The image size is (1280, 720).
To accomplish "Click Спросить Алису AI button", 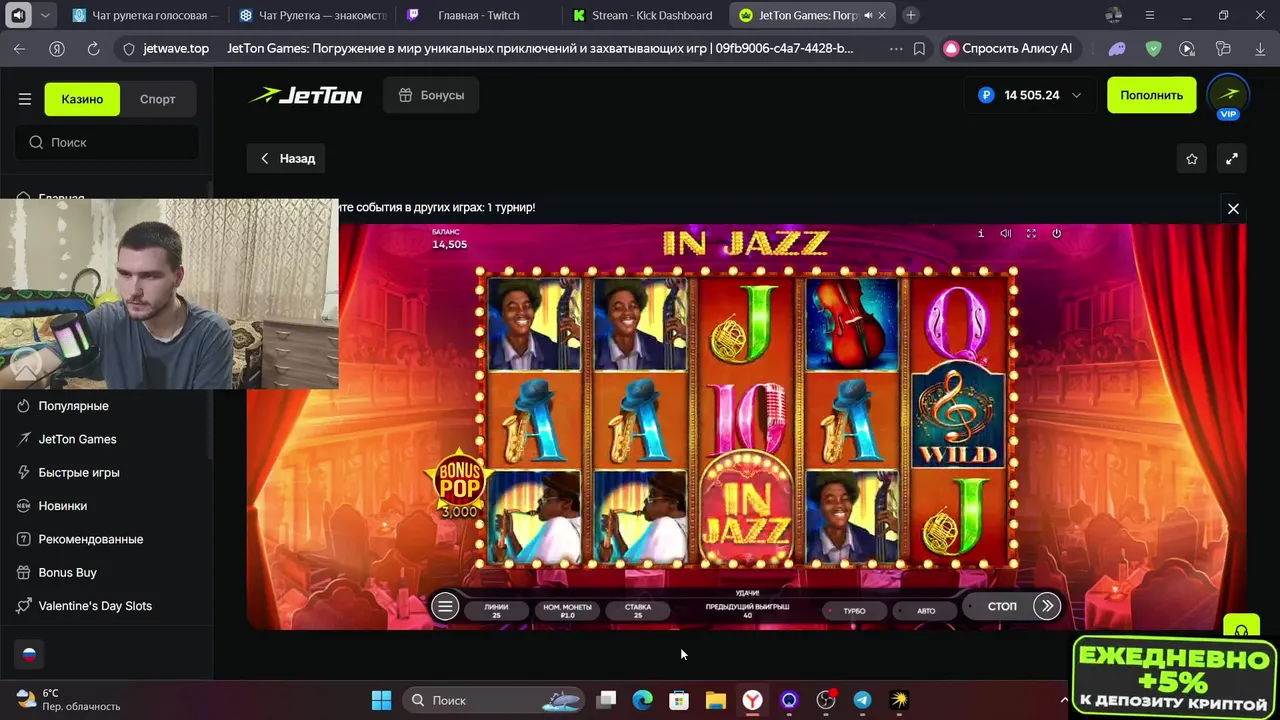I will tap(1009, 48).
